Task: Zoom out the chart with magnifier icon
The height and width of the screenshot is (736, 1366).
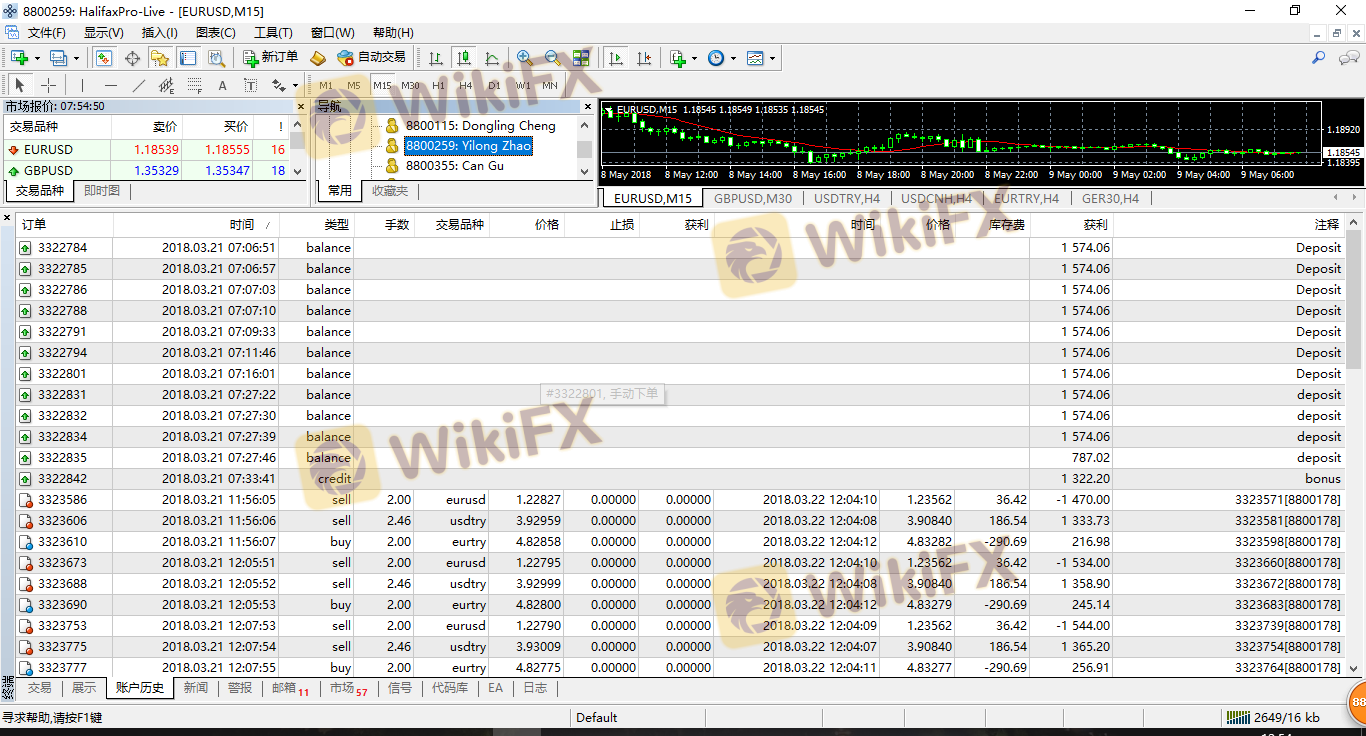Action: [552, 58]
